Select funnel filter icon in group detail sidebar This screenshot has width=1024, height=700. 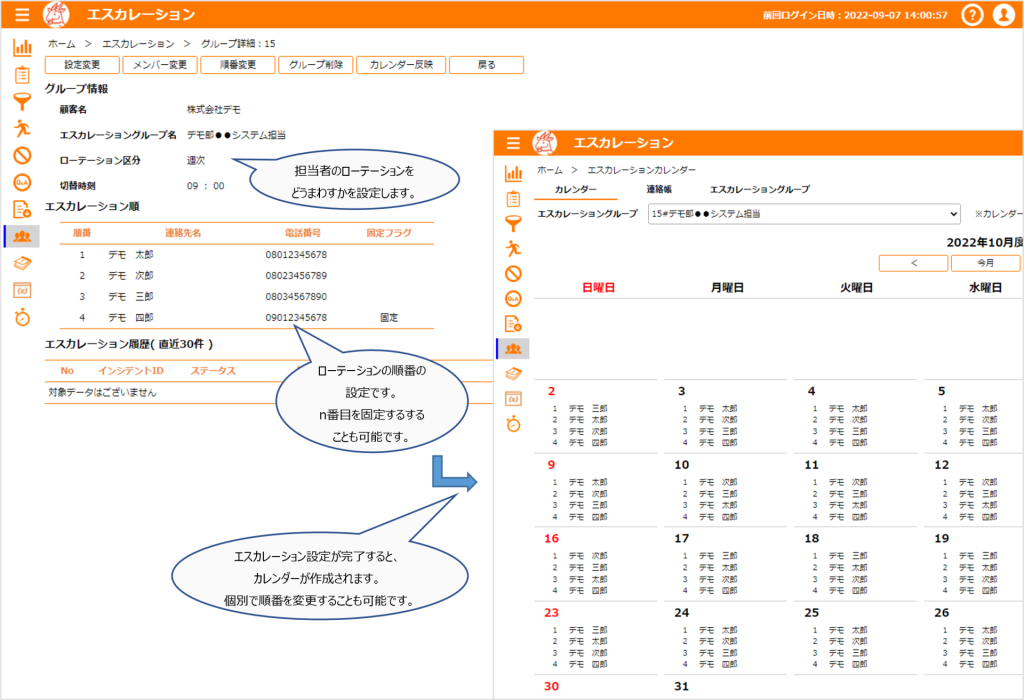pos(22,101)
